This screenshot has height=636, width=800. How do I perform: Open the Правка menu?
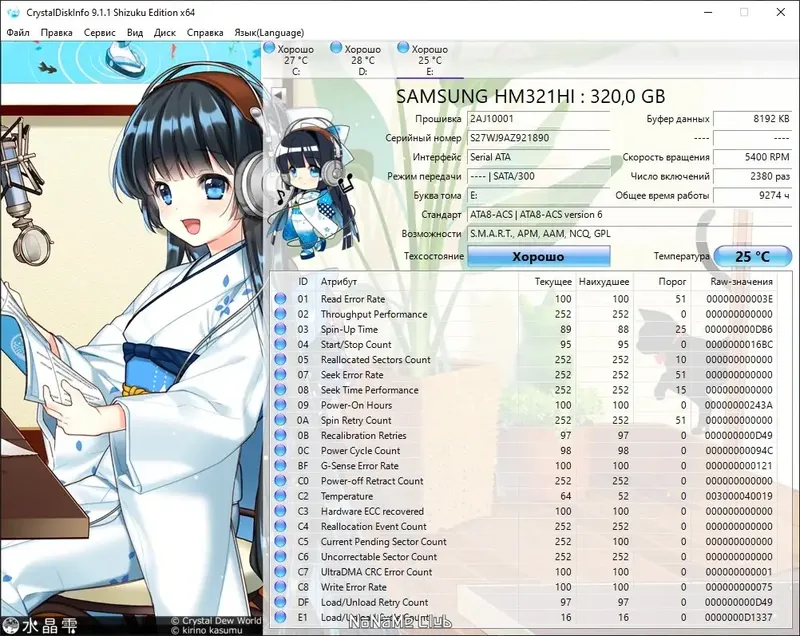(x=56, y=33)
